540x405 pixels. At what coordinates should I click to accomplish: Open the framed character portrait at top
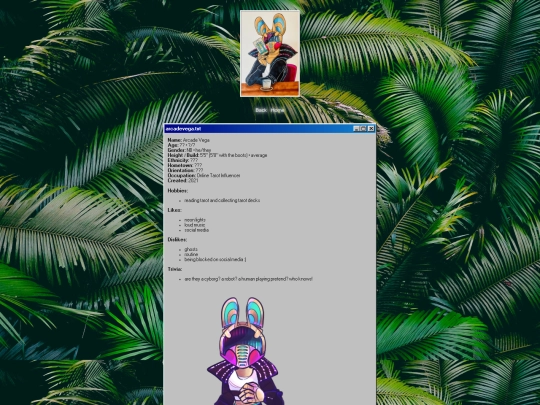[x=270, y=53]
